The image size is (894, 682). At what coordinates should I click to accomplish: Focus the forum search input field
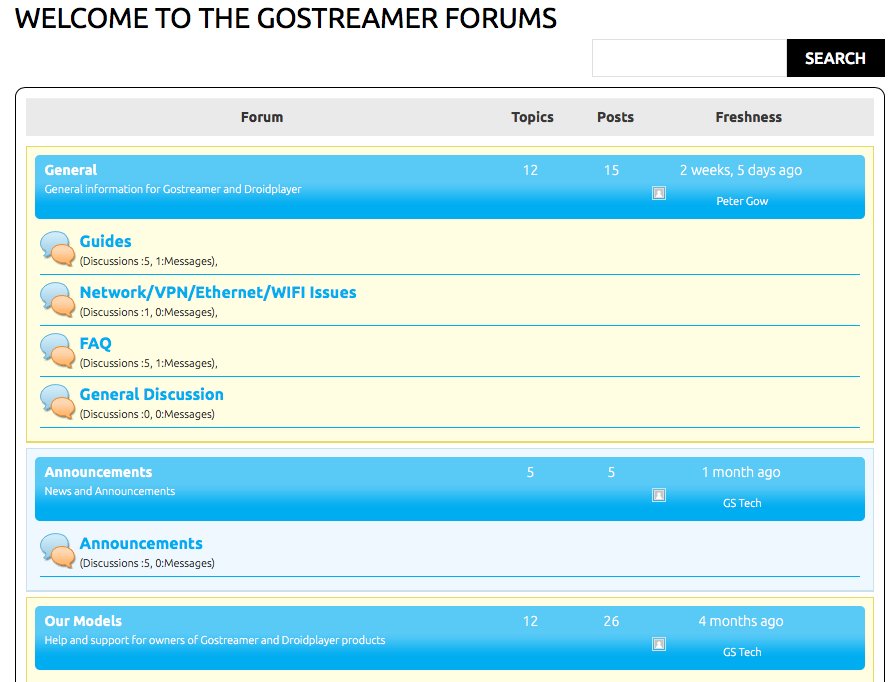pyautogui.click(x=689, y=58)
